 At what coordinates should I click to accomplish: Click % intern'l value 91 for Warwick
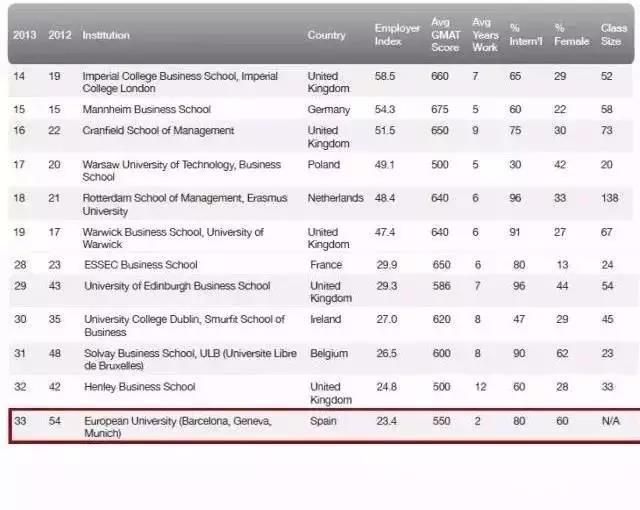(515, 232)
